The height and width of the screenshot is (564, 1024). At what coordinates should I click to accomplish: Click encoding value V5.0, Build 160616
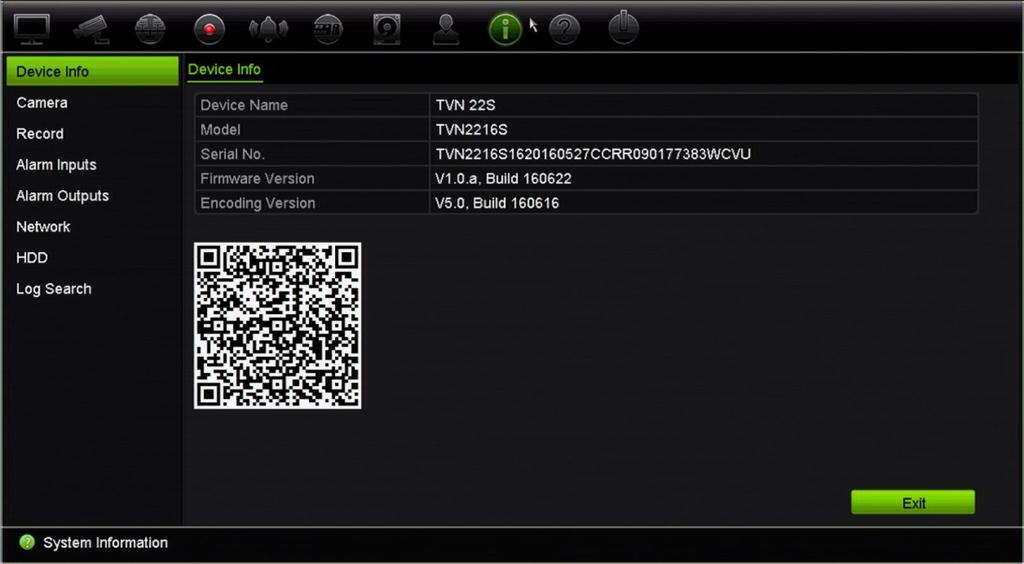[497, 203]
